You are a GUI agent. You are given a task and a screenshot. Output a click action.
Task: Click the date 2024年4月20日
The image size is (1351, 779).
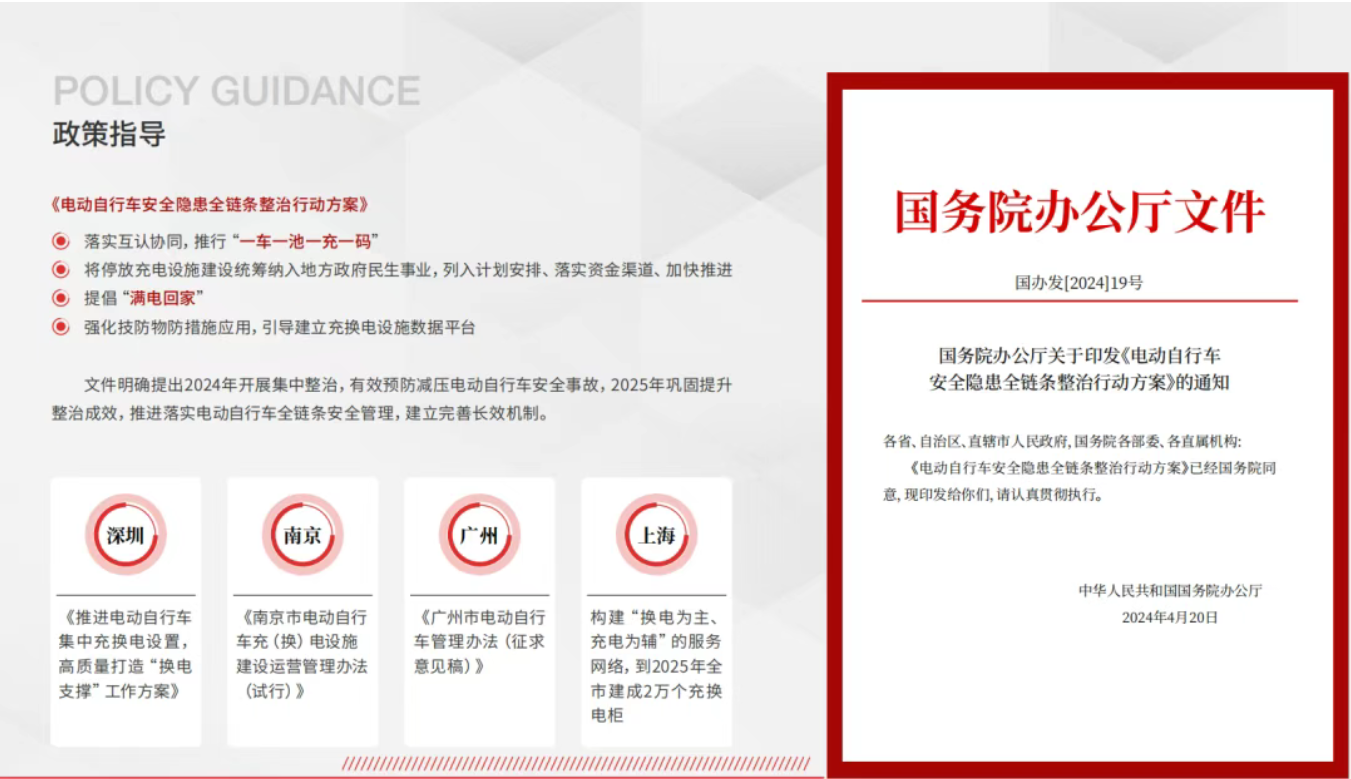click(1170, 618)
